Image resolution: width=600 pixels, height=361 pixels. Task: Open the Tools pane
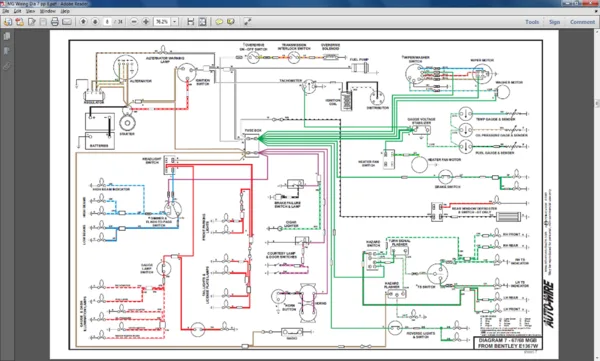(532, 22)
